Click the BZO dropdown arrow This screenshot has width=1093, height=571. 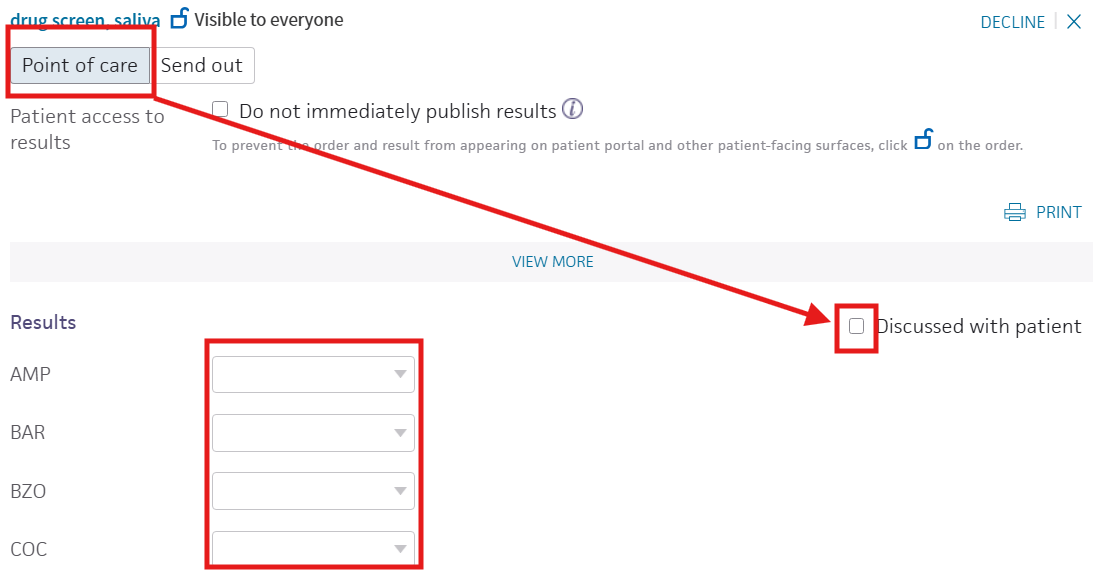(x=400, y=491)
